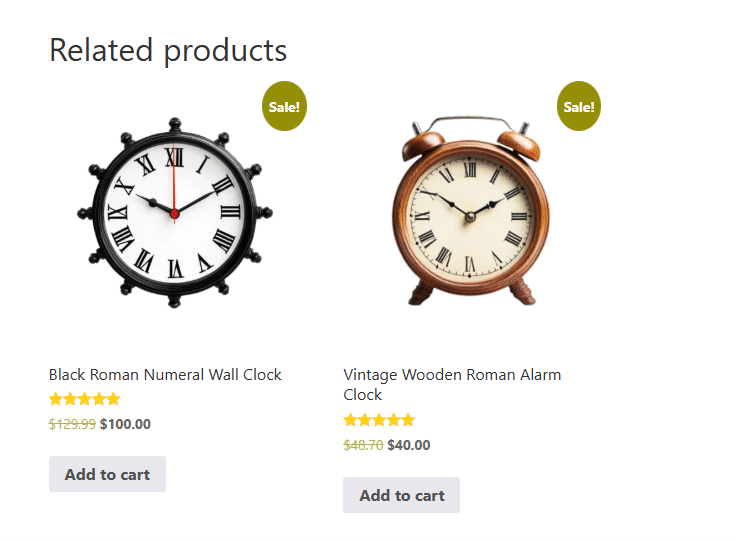The width and height of the screenshot is (736, 541).
Task: Open the Black Roman Numeral Wall Clock image
Action: click(175, 212)
